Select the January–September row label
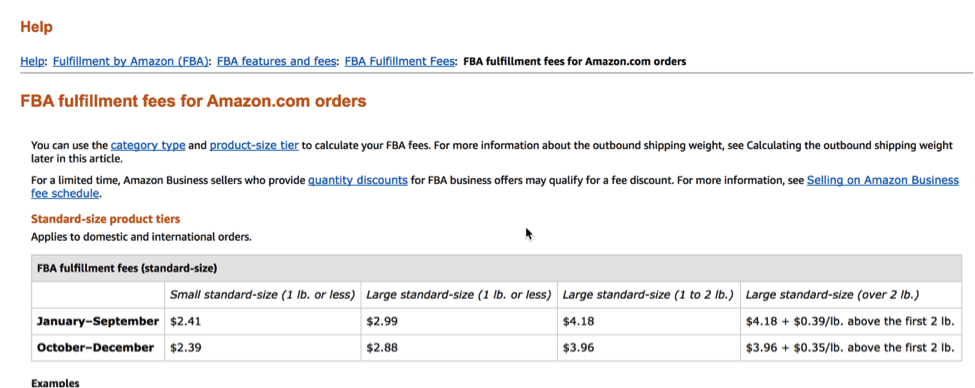The height and width of the screenshot is (388, 975). coord(98,321)
